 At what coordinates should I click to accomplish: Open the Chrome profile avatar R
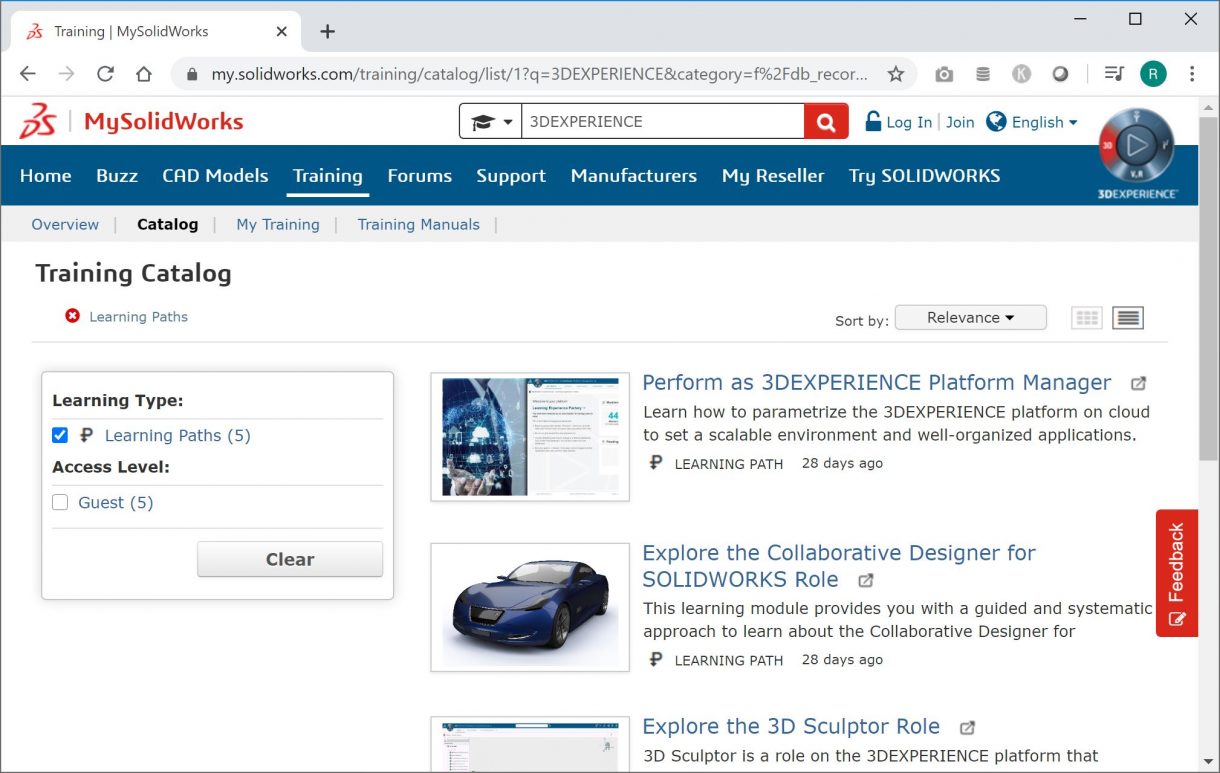[x=1153, y=74]
